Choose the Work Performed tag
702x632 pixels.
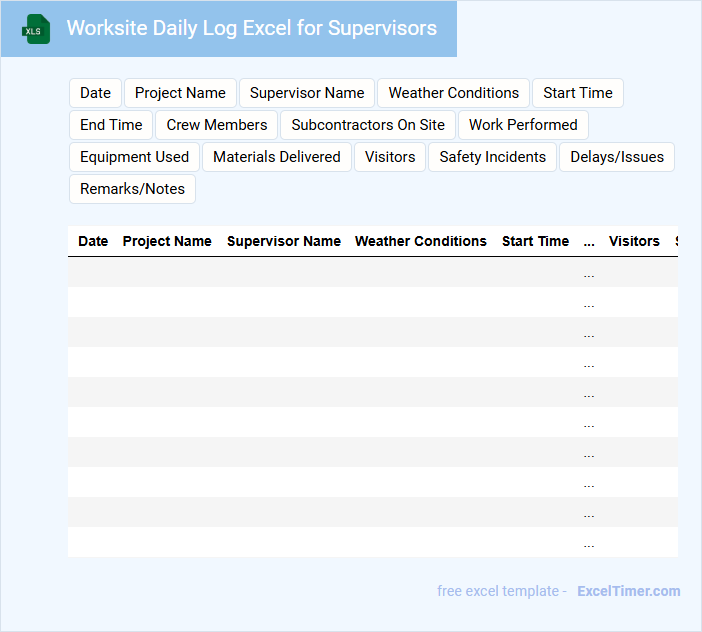tap(523, 125)
